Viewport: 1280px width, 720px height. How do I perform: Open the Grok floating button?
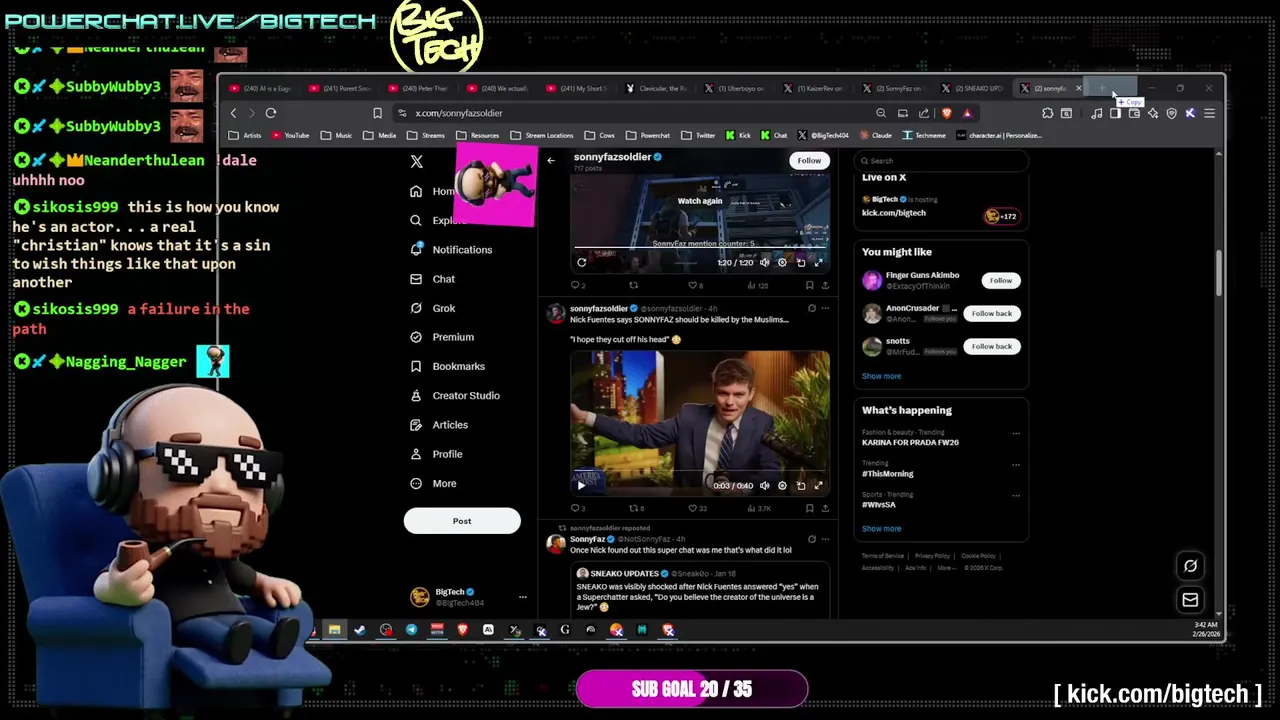click(1190, 566)
